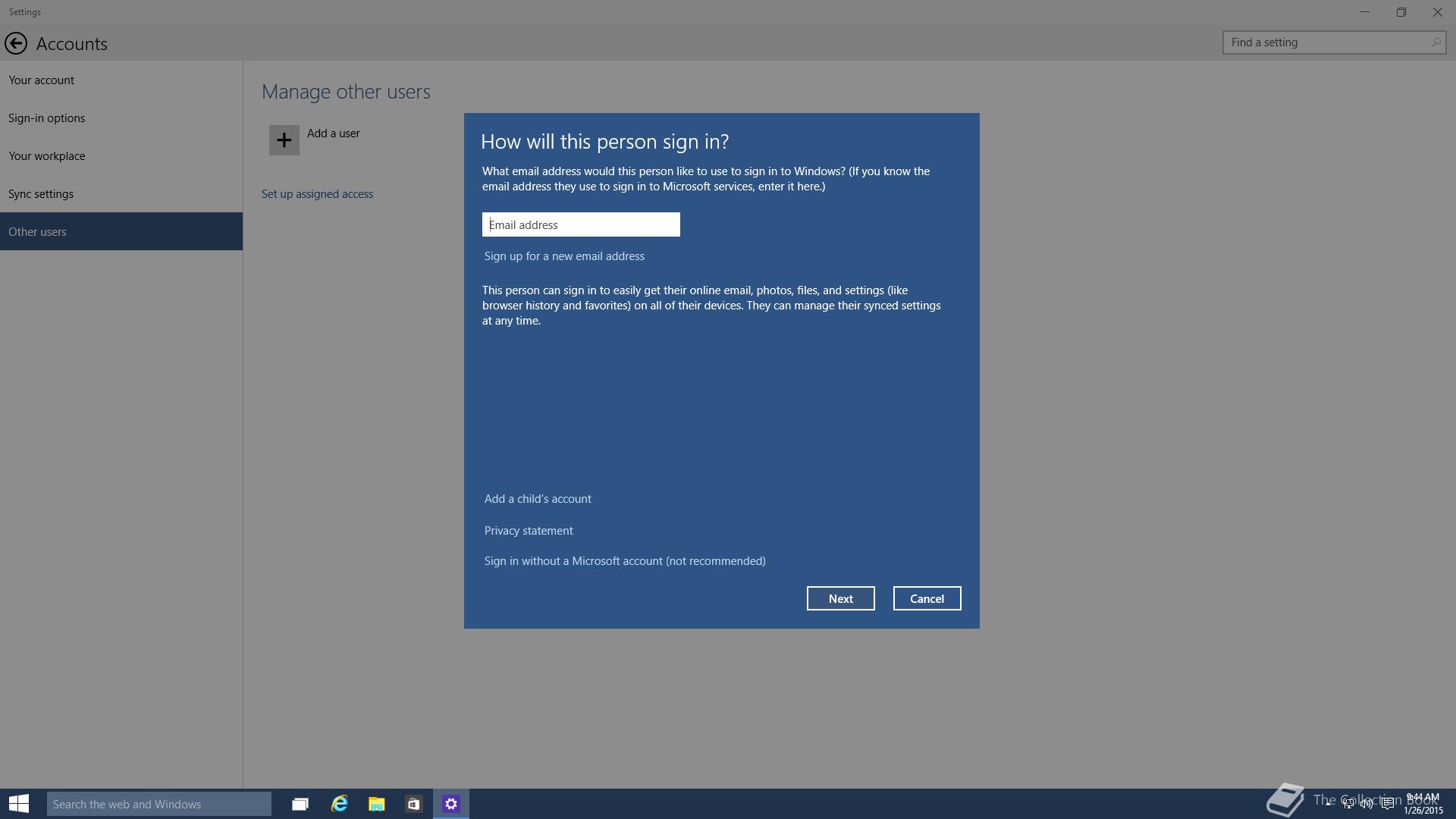Click the Settings gear icon in the taskbar
This screenshot has width=1456, height=819.
coord(451,804)
